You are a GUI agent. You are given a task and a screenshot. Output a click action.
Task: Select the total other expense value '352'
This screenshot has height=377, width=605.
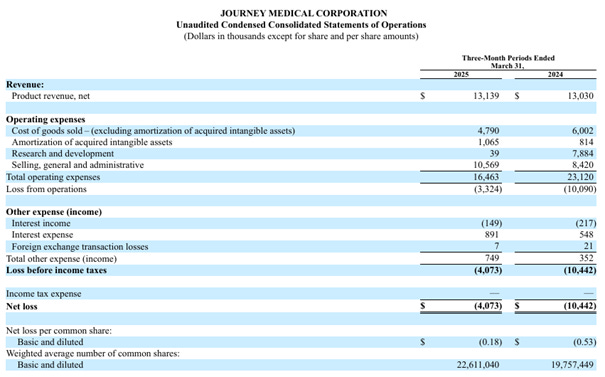point(586,258)
